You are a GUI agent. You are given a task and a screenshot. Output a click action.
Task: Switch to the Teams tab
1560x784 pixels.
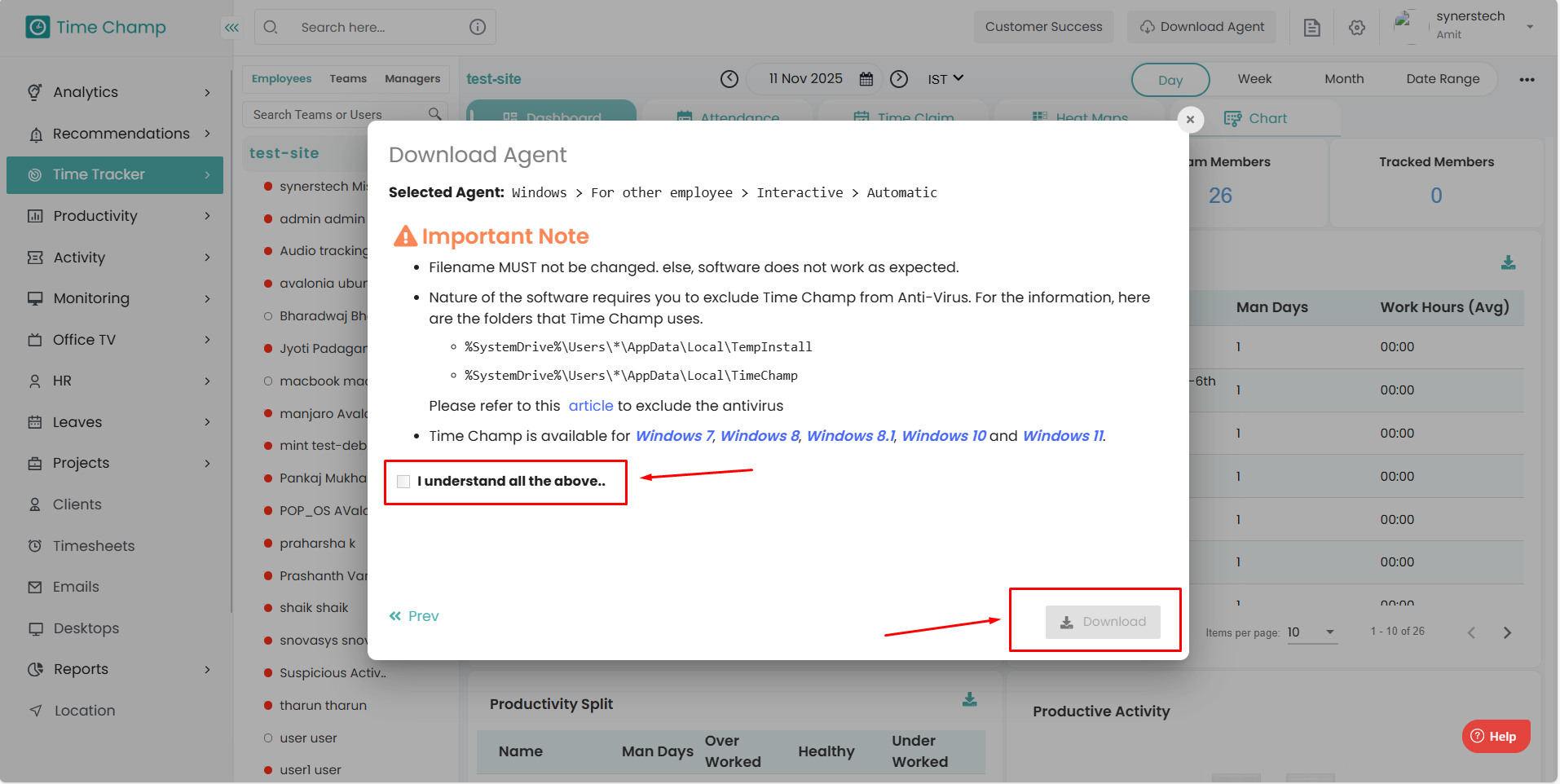coord(348,78)
